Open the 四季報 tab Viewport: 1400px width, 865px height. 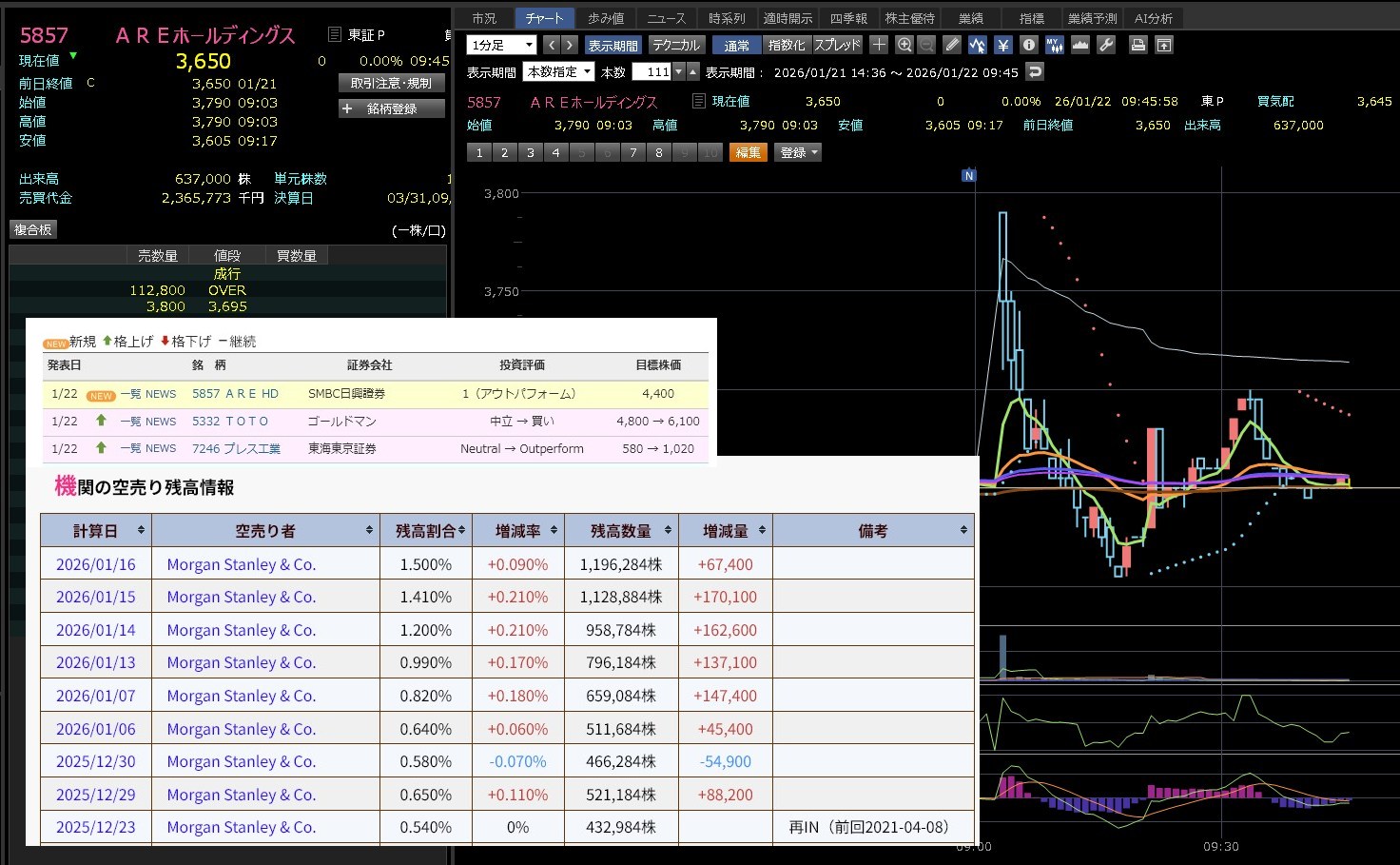point(848,18)
